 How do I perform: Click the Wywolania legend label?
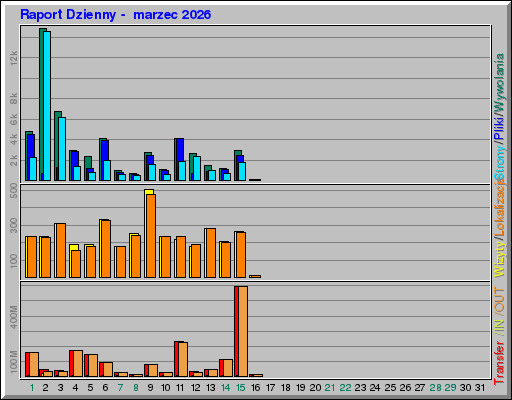tap(499, 82)
